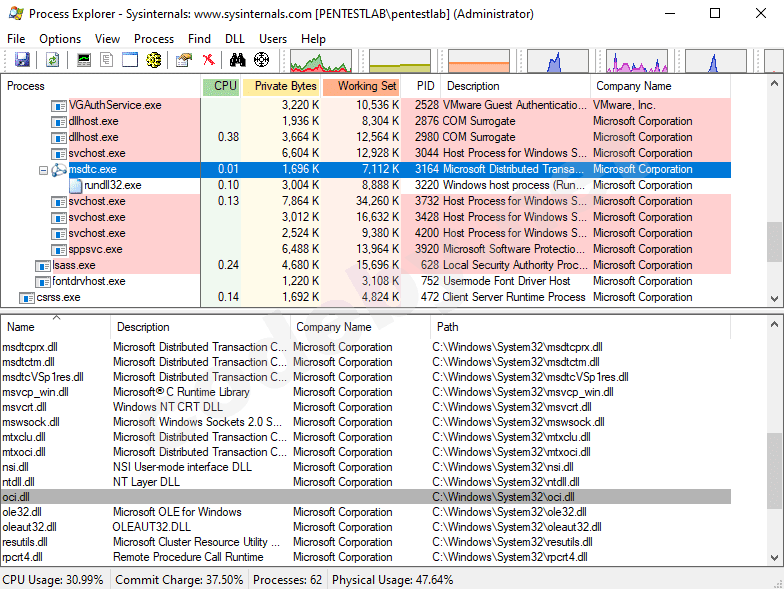Click the path C:\Windows\System32\oci.dll

504,497
